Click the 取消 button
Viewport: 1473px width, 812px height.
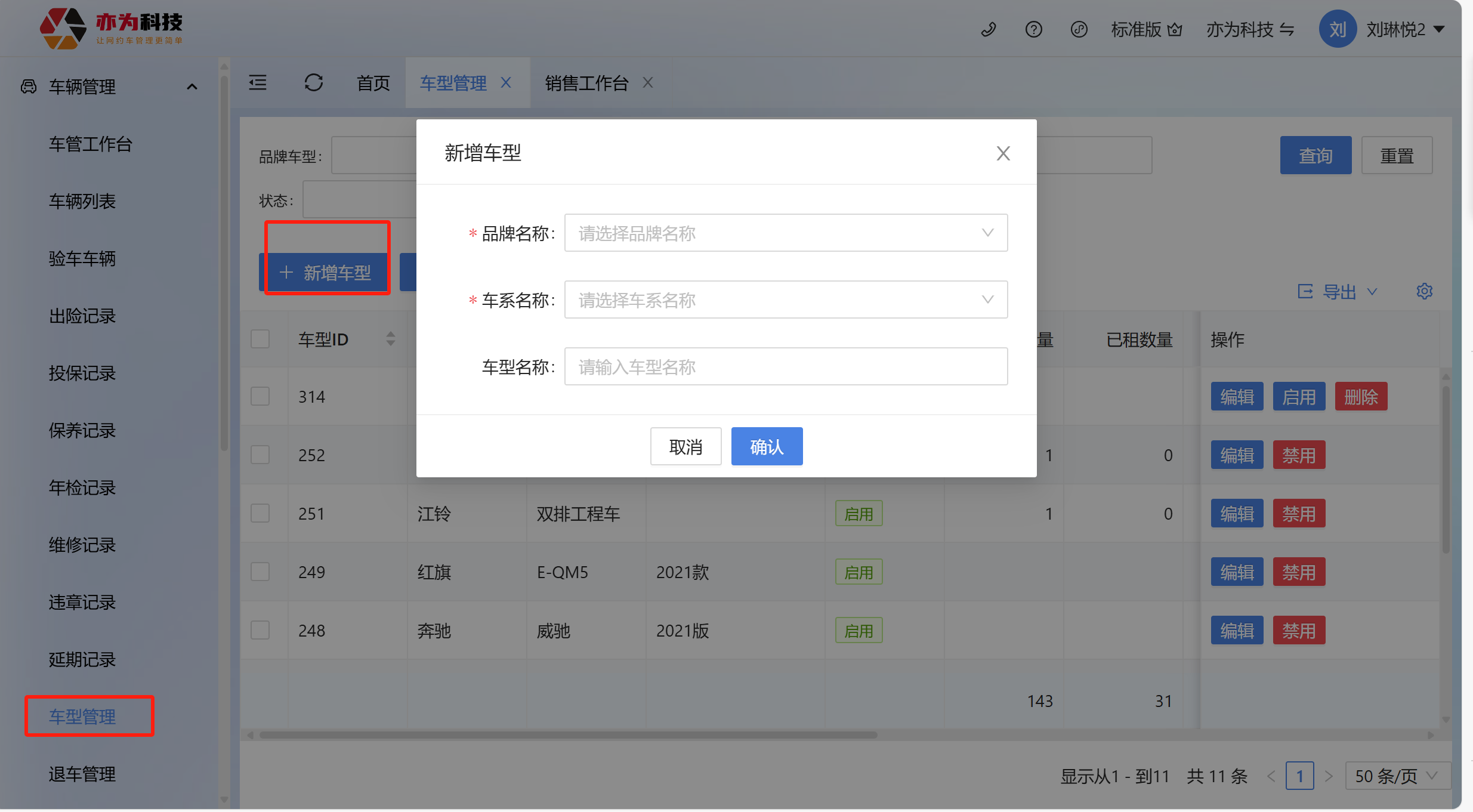tap(685, 446)
